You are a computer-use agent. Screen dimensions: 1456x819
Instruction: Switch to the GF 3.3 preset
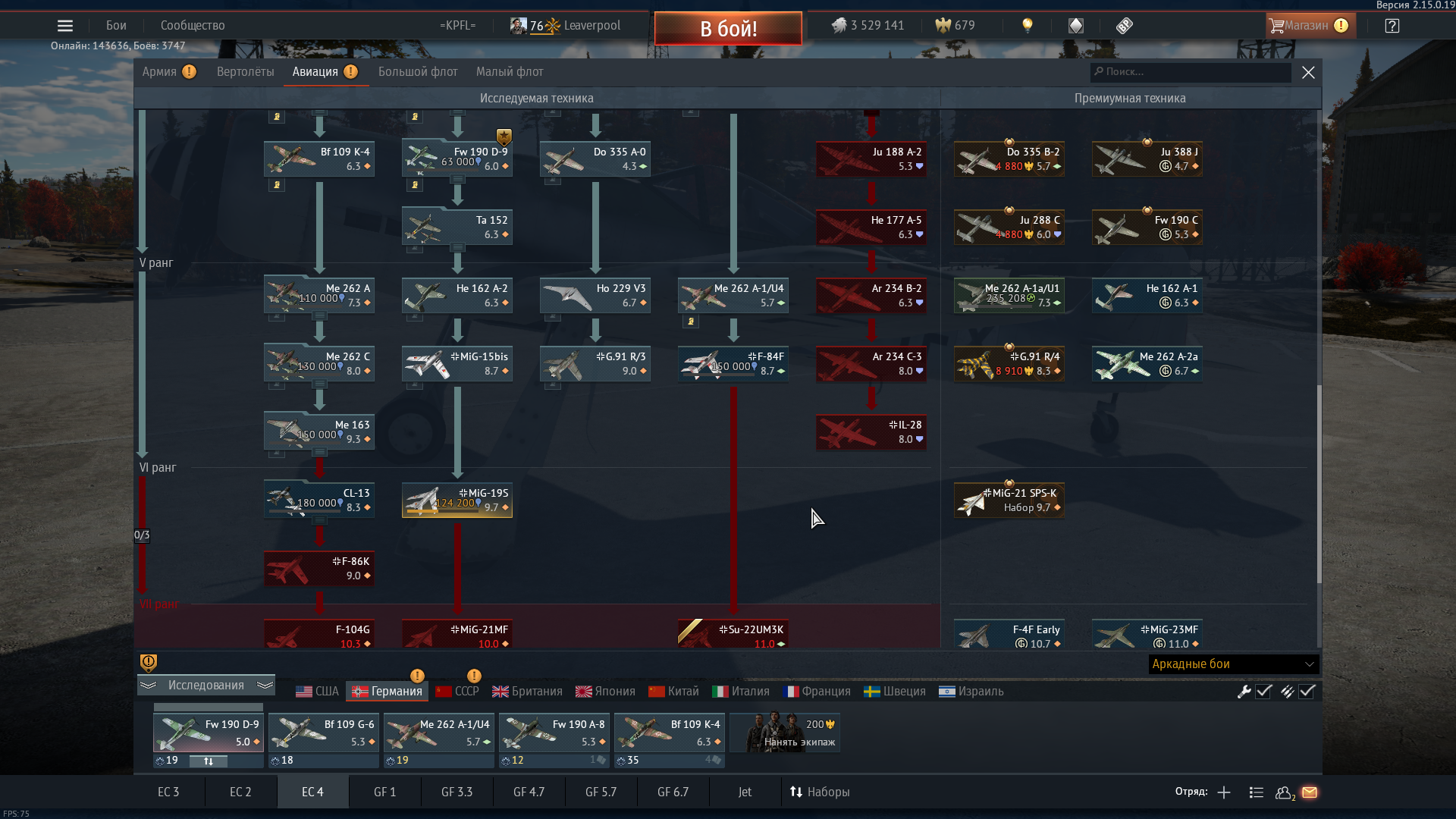click(457, 792)
